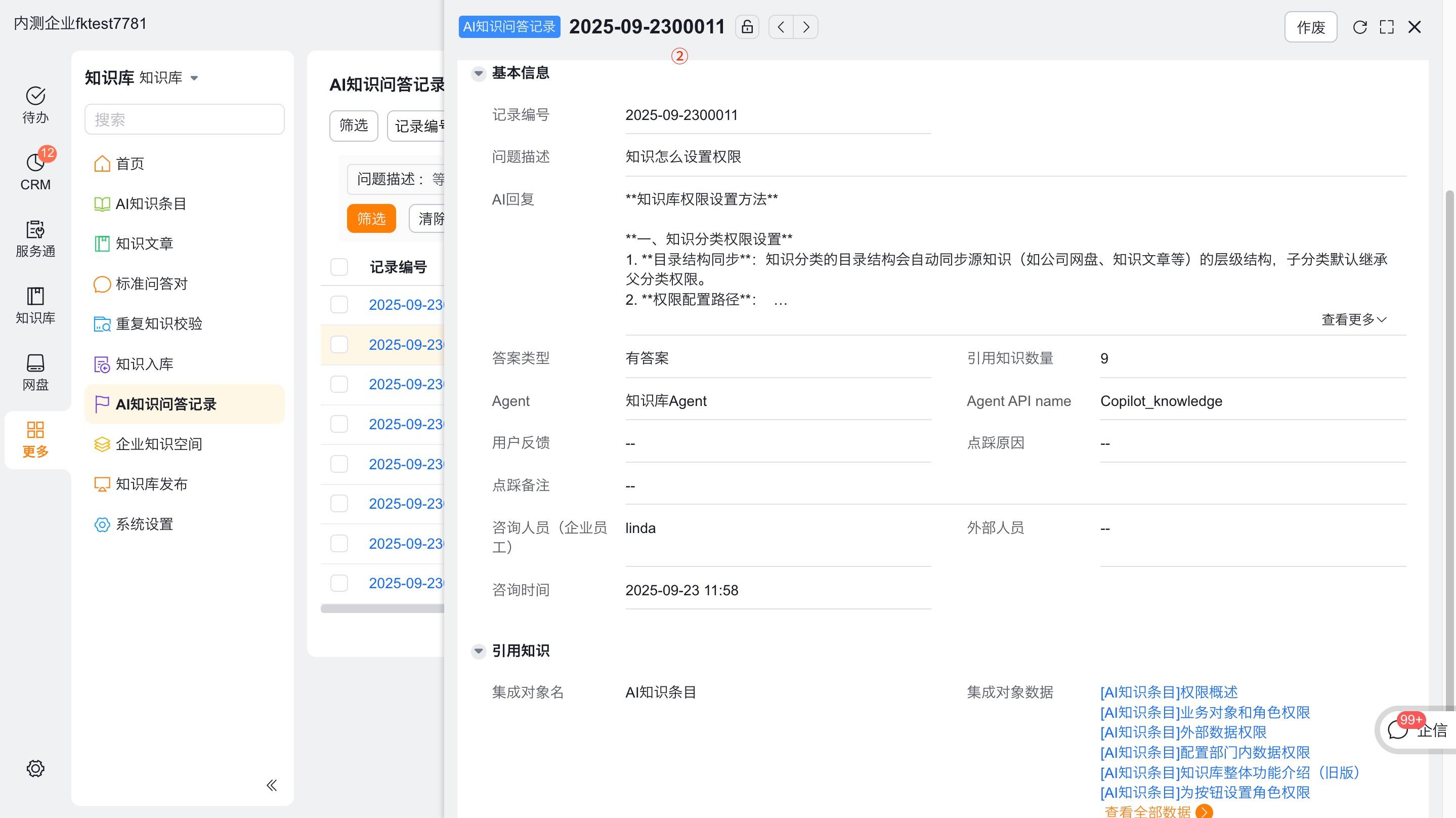Toggle the select-all checkbox in 记录编号 header
The image size is (1456, 818).
(339, 266)
